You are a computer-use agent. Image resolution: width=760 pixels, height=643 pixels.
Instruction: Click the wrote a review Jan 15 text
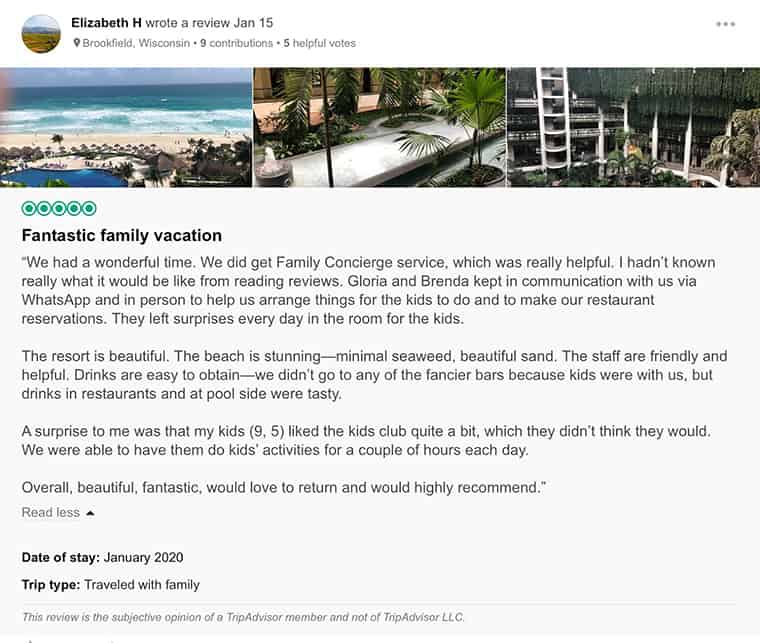click(x=210, y=23)
